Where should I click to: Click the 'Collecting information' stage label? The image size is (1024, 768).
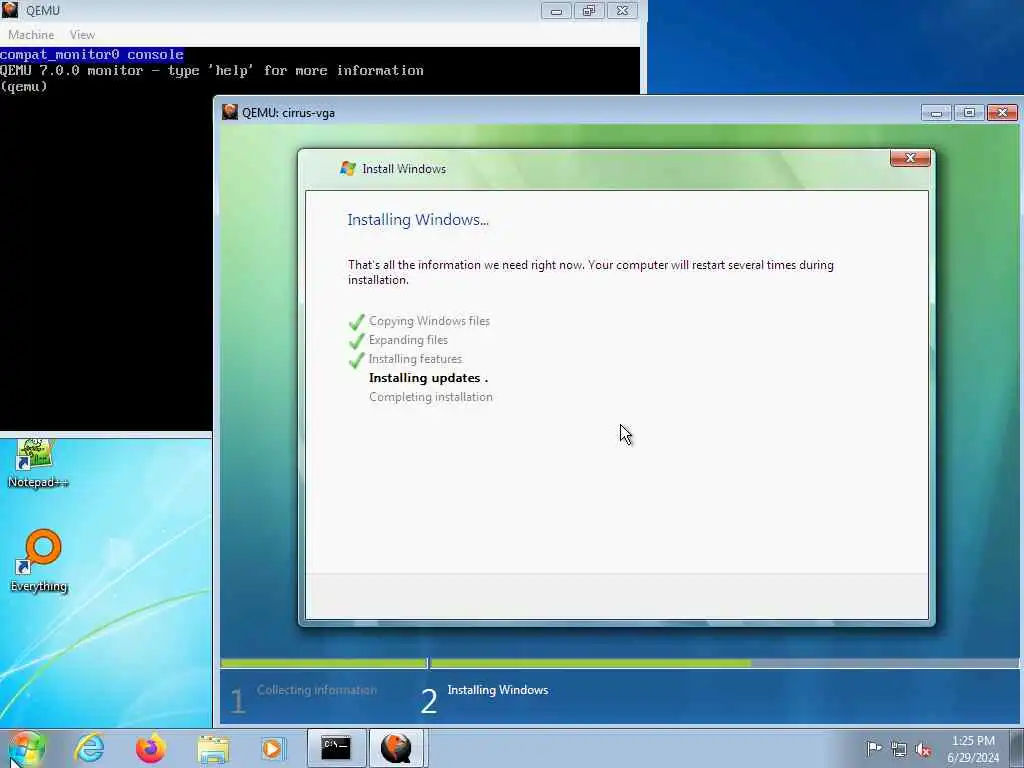click(x=317, y=690)
